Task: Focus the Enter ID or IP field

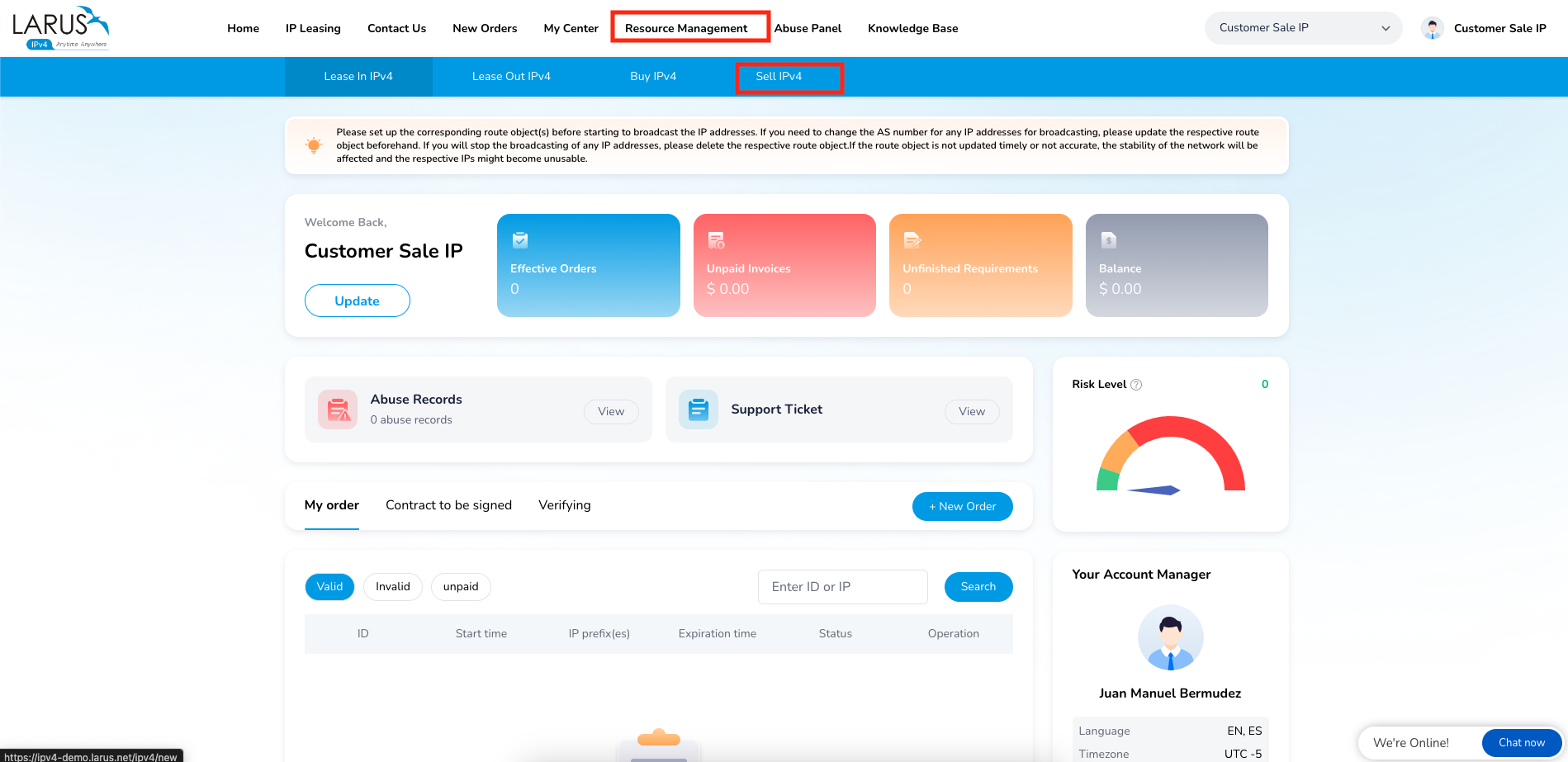Action: pyautogui.click(x=843, y=587)
